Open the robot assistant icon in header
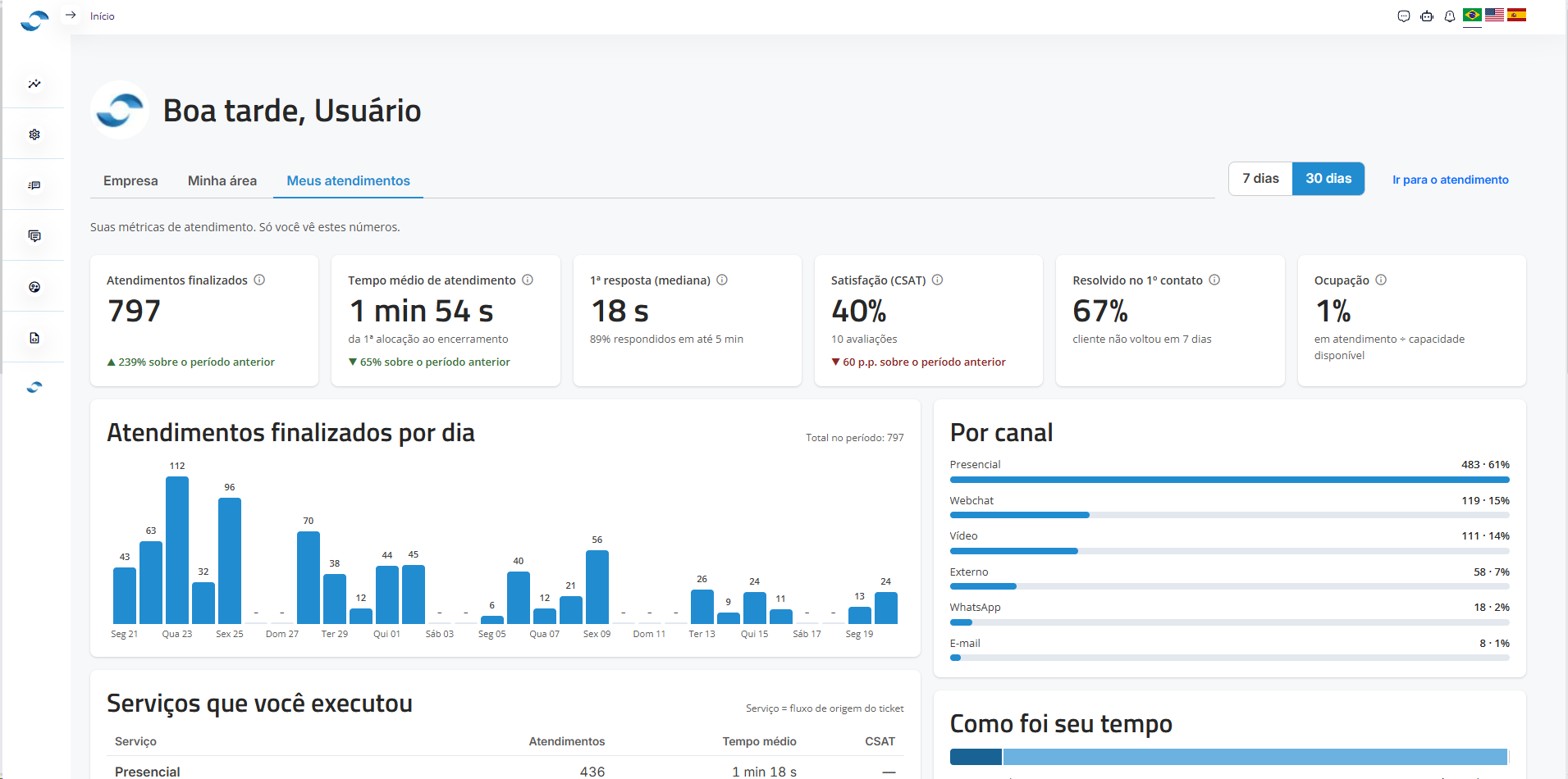 (x=1427, y=16)
